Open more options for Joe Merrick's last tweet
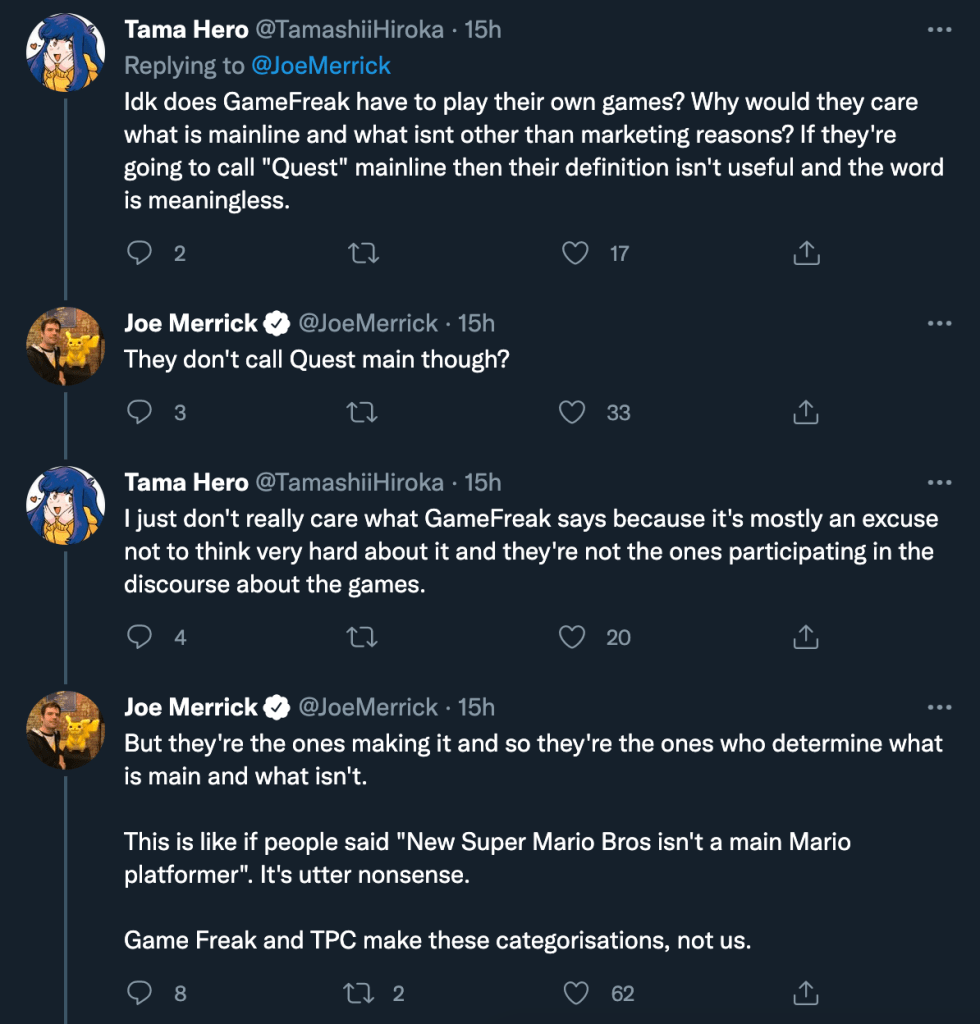The width and height of the screenshot is (980, 1024). (939, 708)
